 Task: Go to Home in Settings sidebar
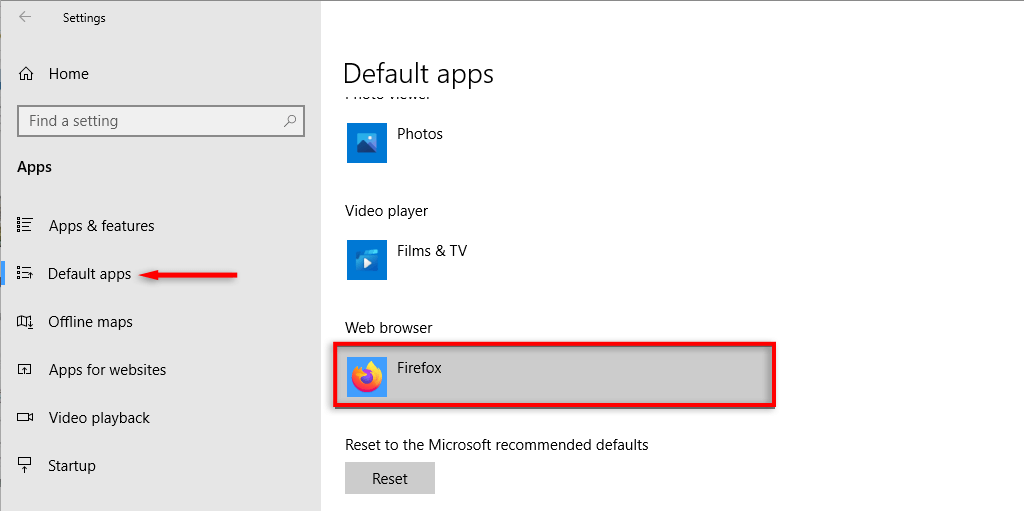(68, 74)
